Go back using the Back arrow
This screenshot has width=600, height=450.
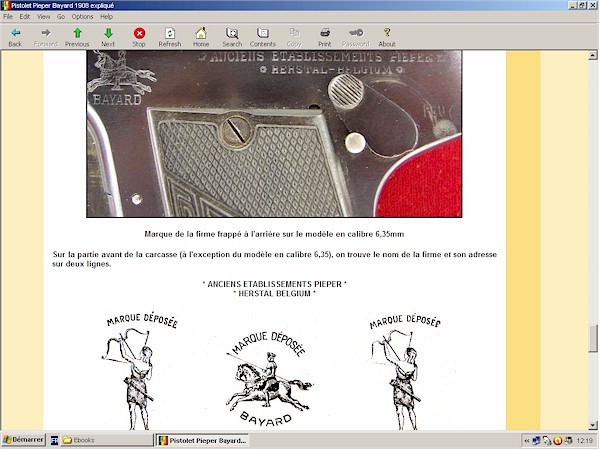15,37
